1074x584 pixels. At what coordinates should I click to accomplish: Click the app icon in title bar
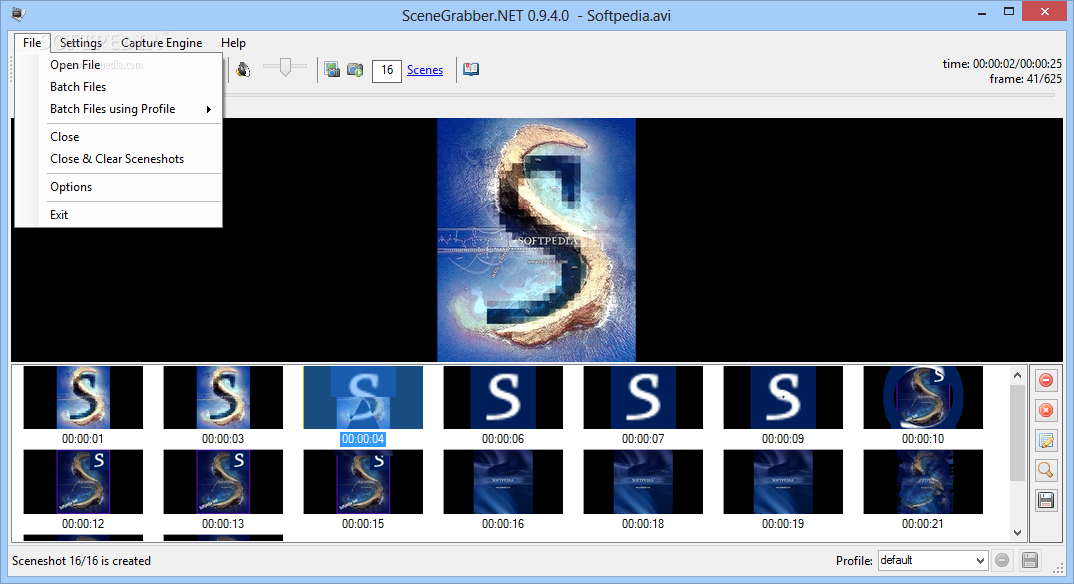click(18, 13)
